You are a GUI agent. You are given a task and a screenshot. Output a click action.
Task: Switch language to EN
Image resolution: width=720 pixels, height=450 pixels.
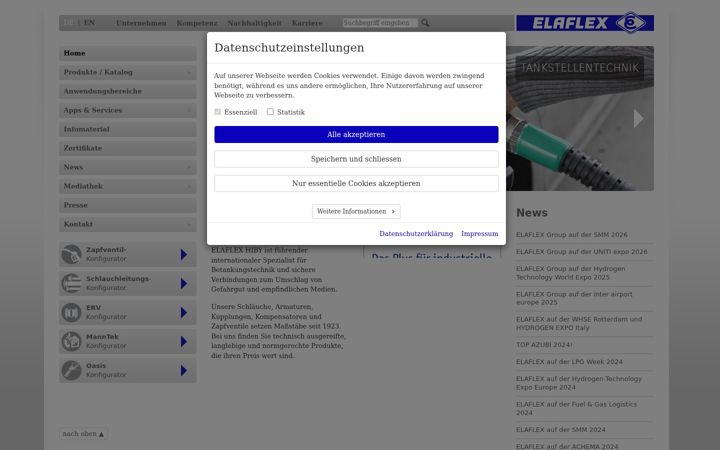pyautogui.click(x=89, y=22)
